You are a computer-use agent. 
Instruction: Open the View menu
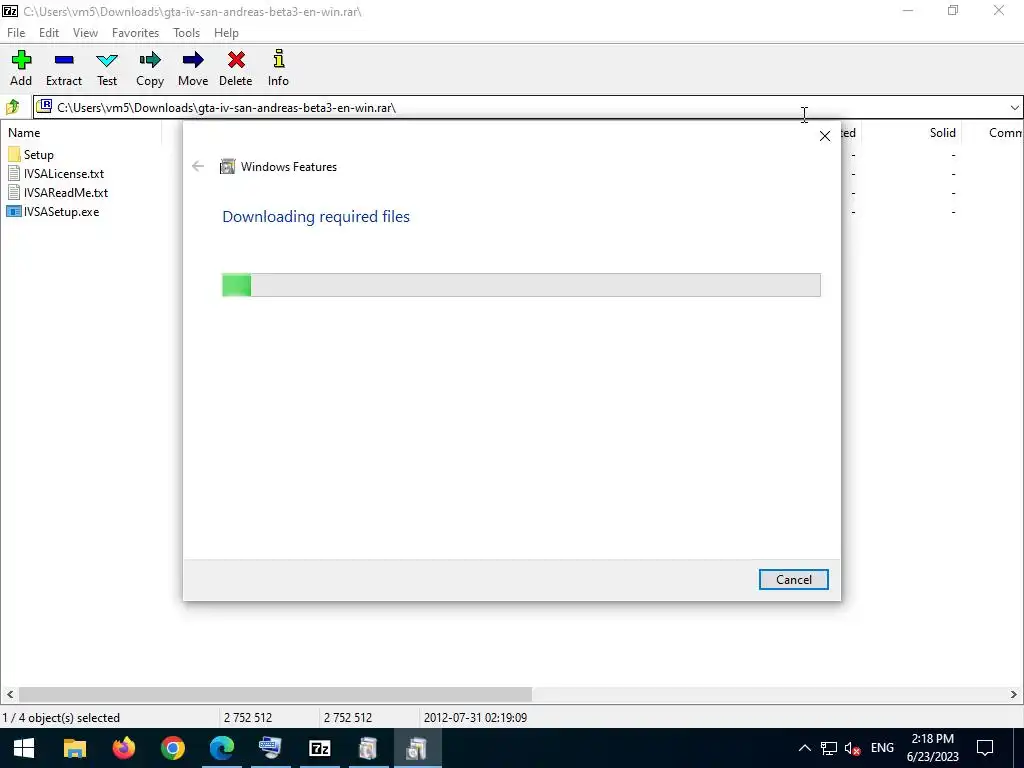(x=85, y=33)
